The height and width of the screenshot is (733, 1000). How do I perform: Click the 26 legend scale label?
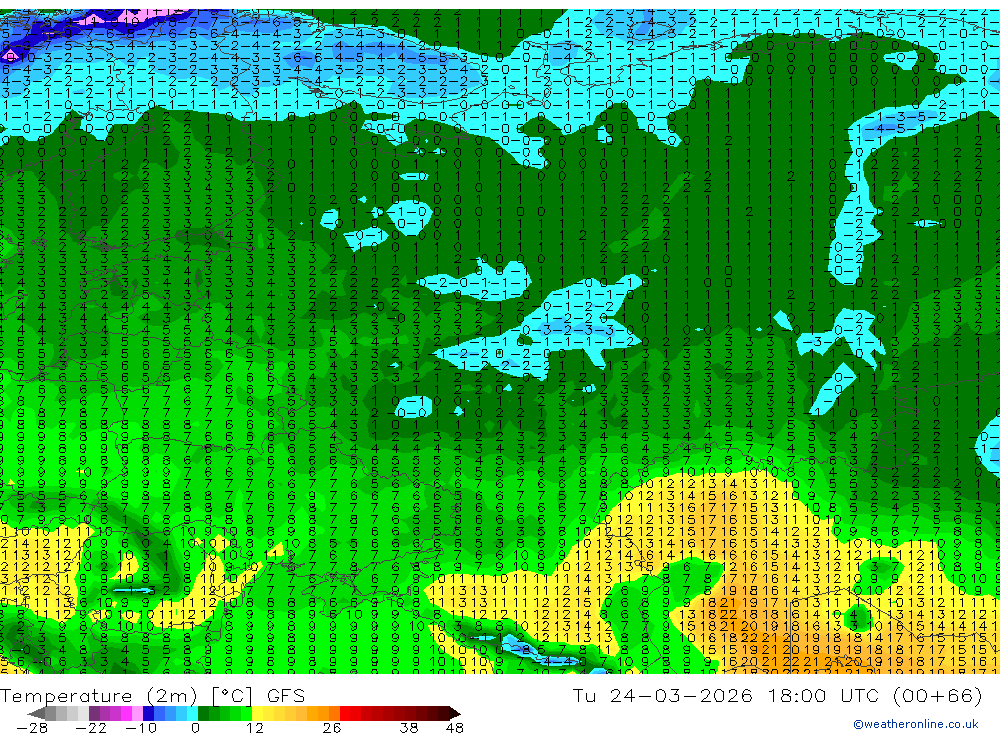(x=332, y=727)
